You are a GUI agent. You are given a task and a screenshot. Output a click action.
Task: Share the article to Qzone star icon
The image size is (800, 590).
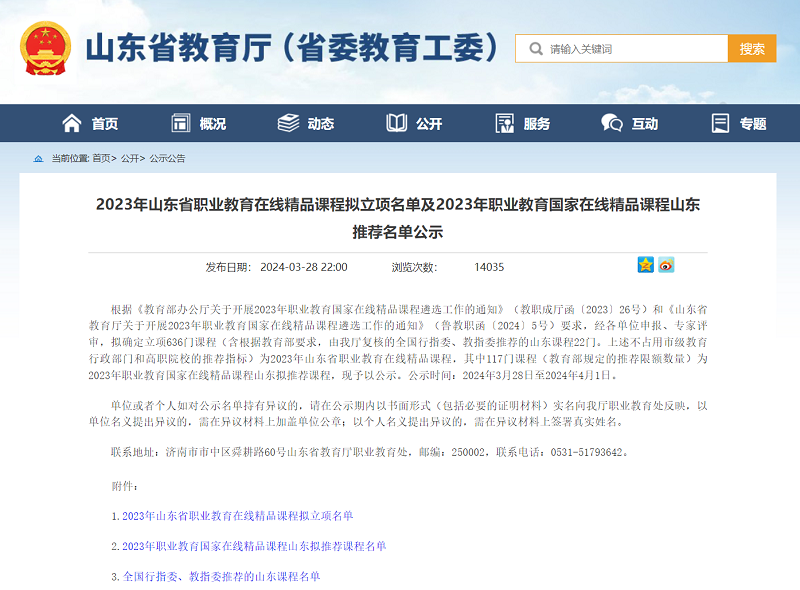click(644, 265)
